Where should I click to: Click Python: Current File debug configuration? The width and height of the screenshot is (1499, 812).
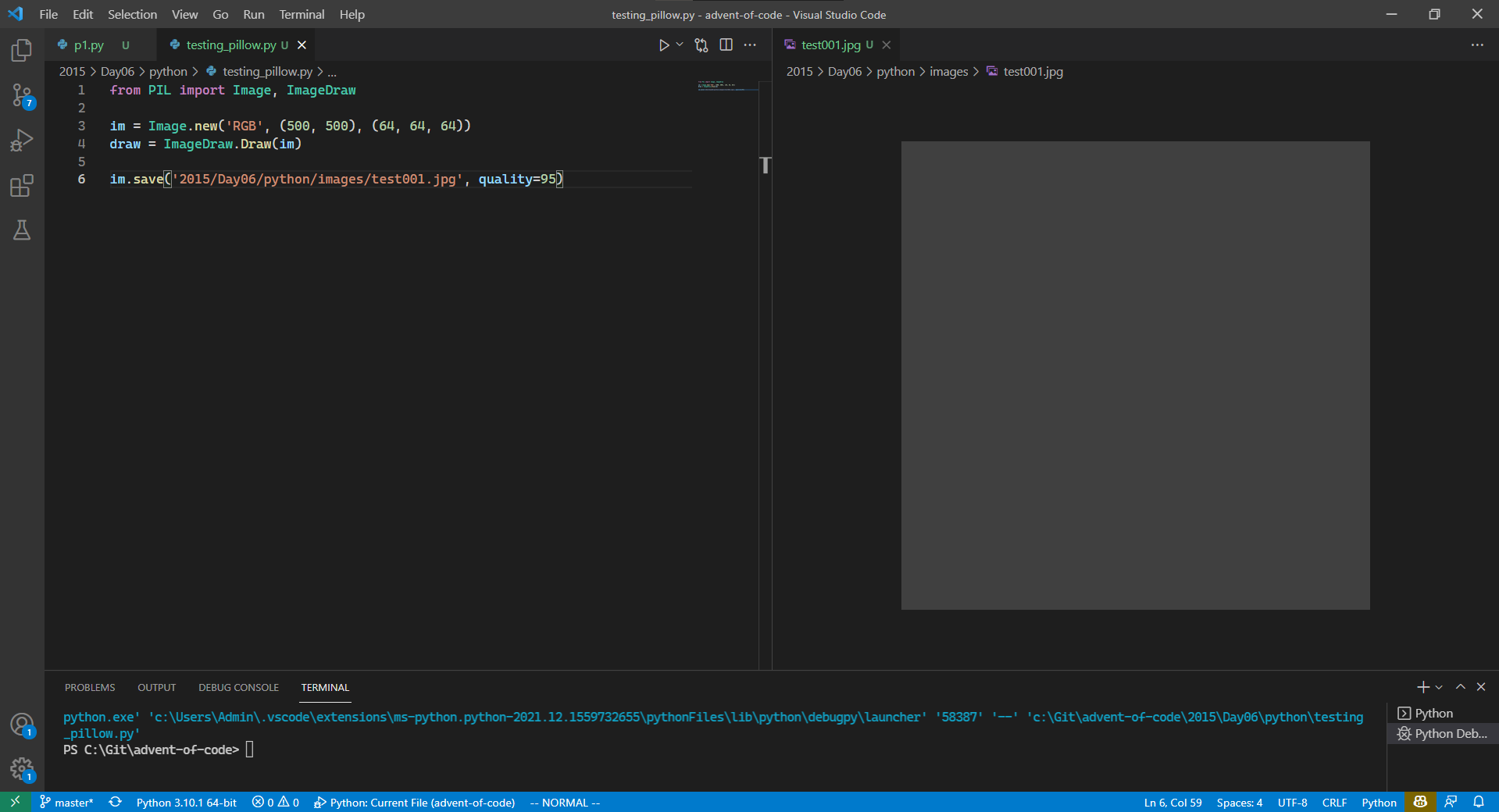(415, 803)
